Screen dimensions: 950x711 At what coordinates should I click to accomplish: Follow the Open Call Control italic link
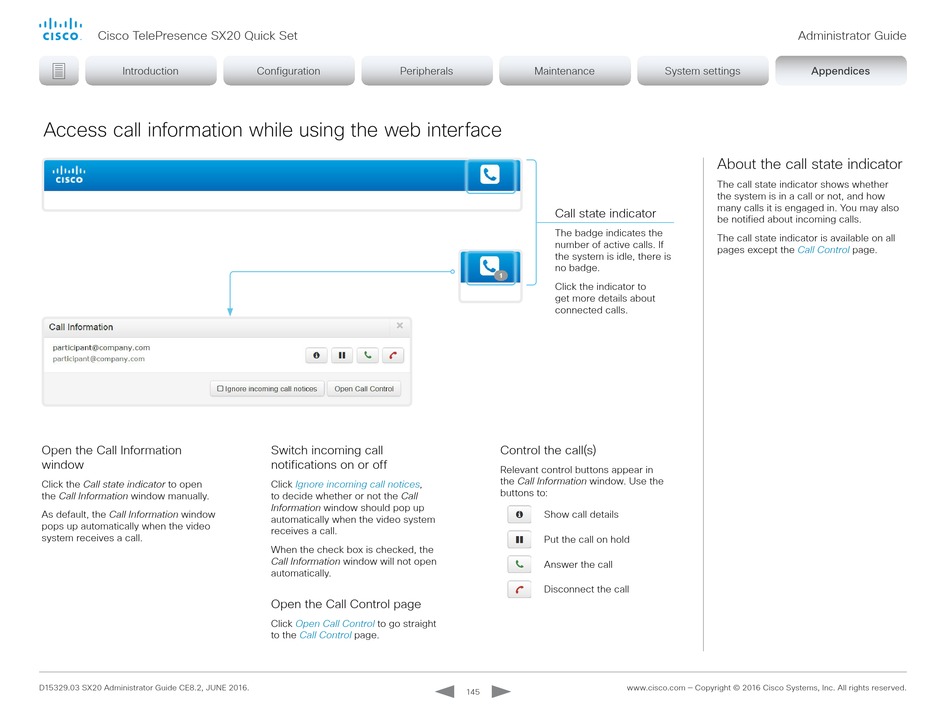335,623
